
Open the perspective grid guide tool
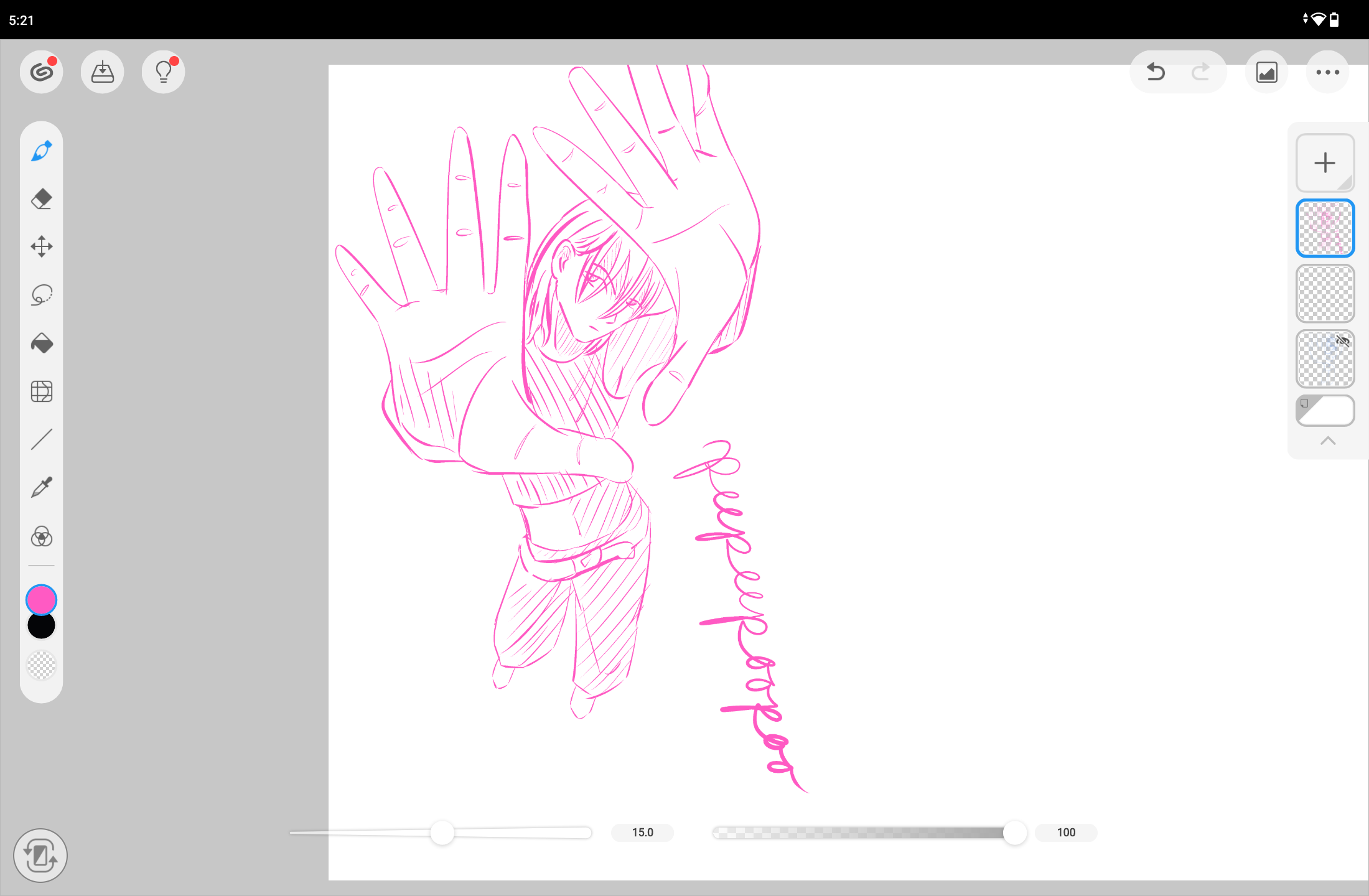point(41,391)
